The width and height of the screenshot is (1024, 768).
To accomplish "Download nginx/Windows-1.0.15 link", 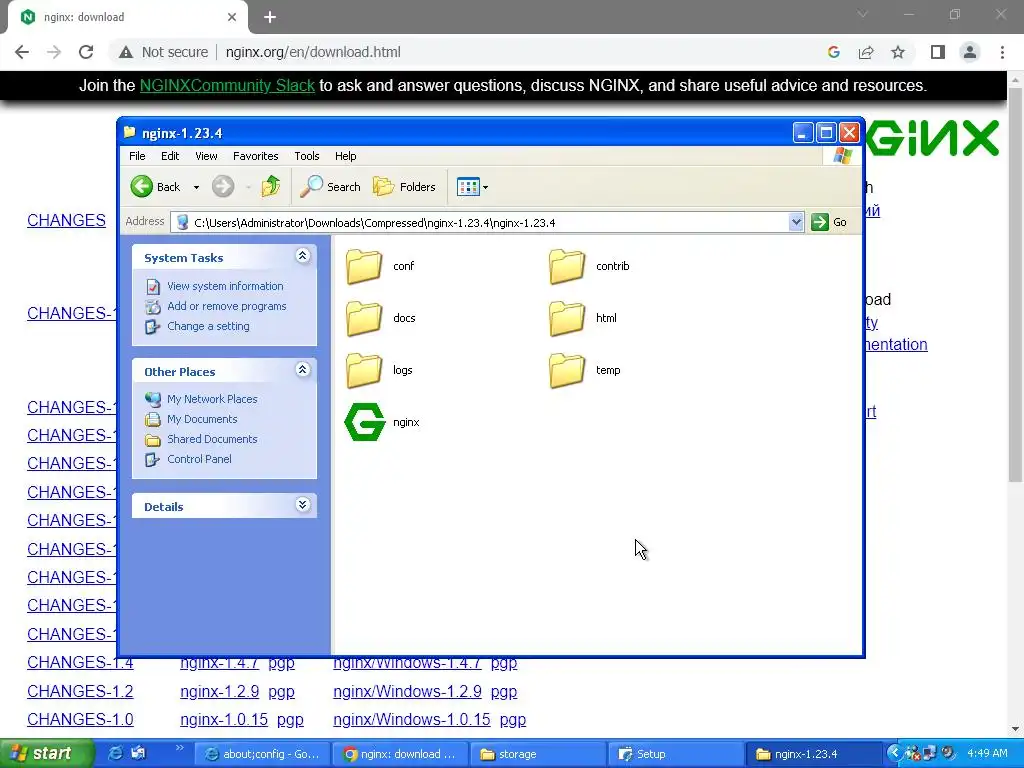I will pos(411,719).
